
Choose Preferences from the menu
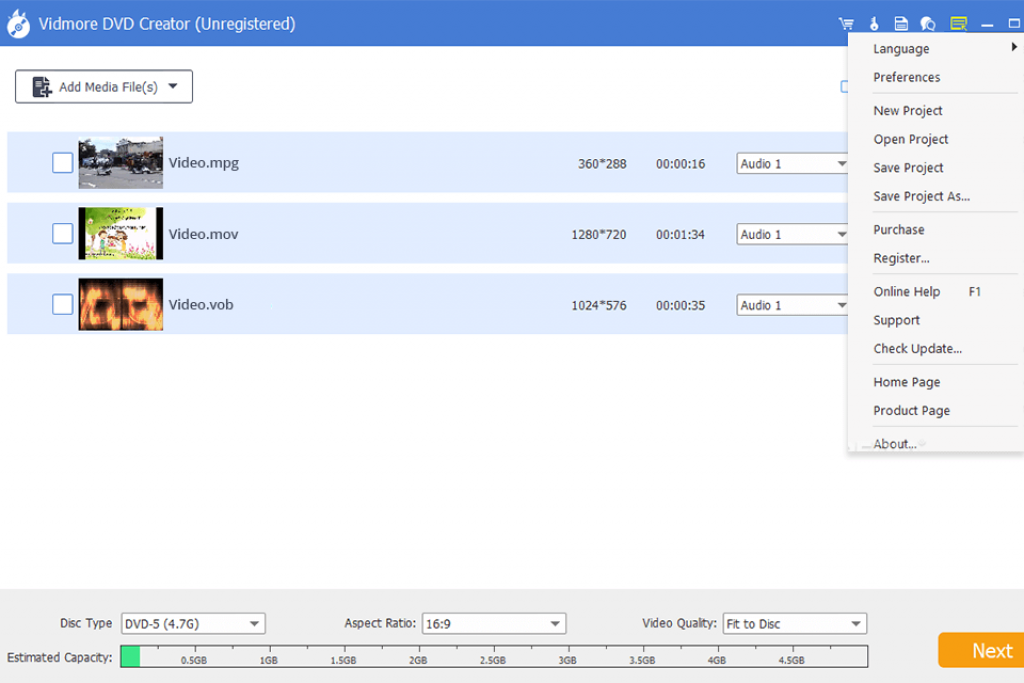[906, 77]
